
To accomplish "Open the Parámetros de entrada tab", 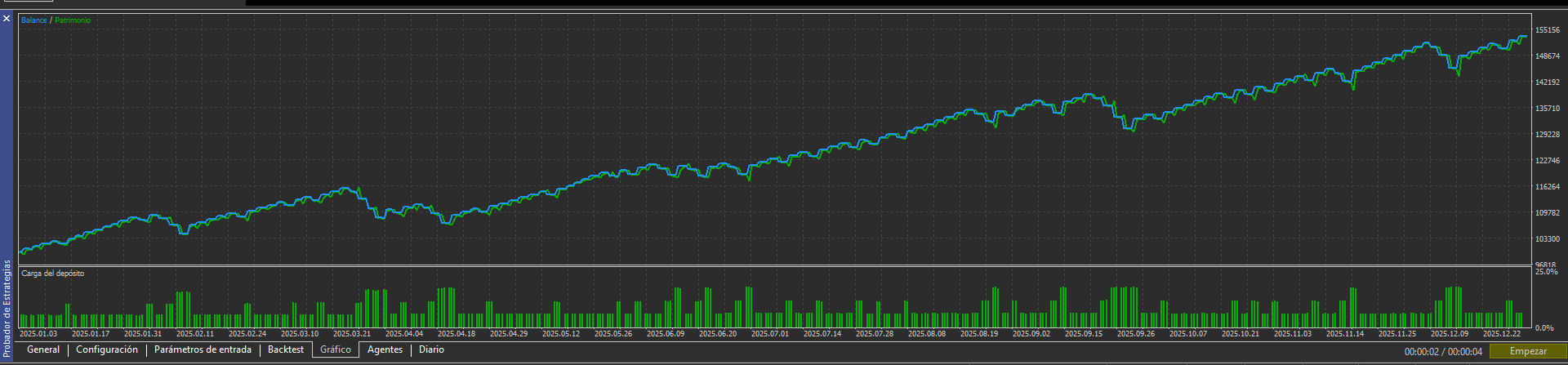I will 203,349.
